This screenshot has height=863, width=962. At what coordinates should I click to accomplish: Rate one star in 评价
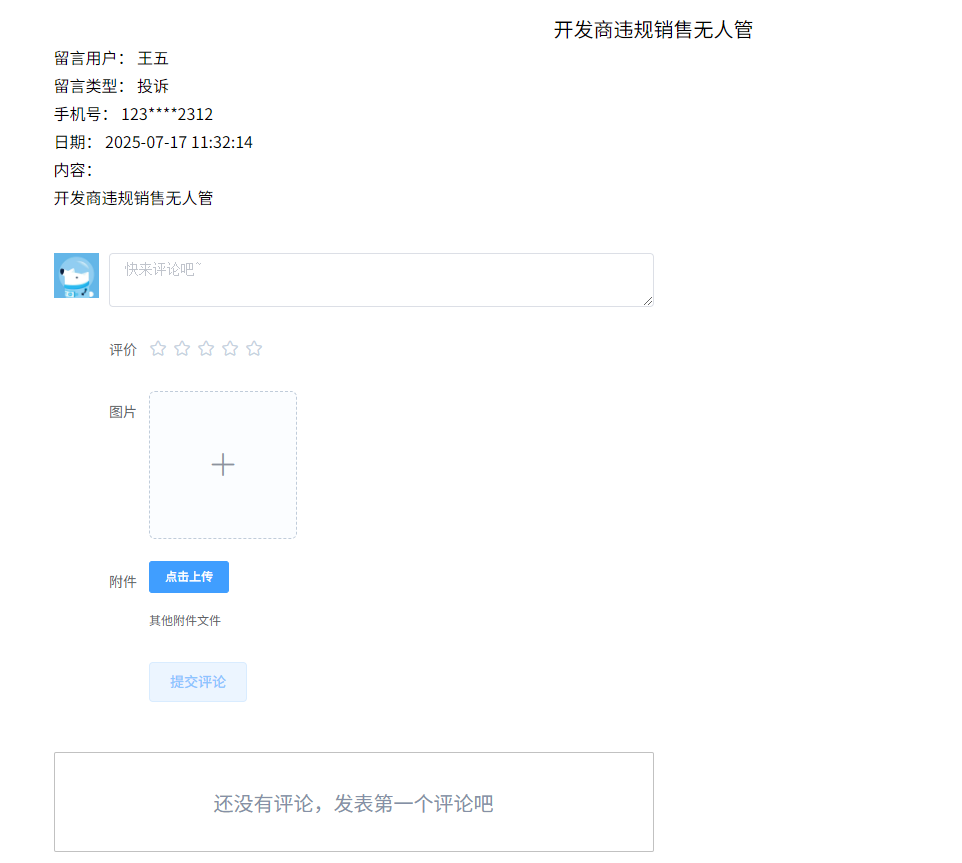158,349
